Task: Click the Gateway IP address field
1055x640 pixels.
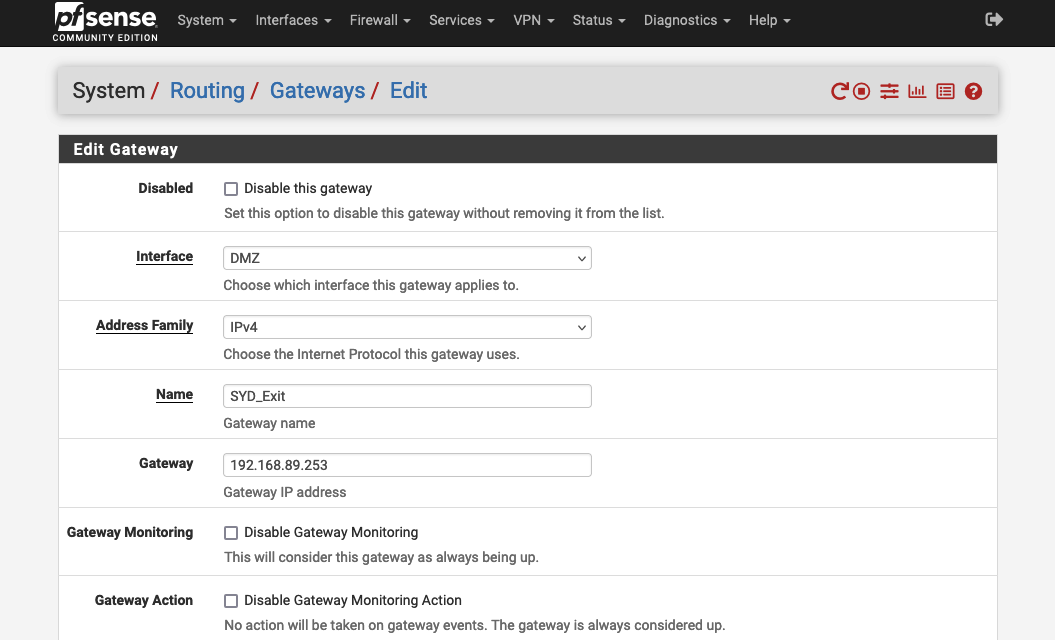Action: [406, 464]
